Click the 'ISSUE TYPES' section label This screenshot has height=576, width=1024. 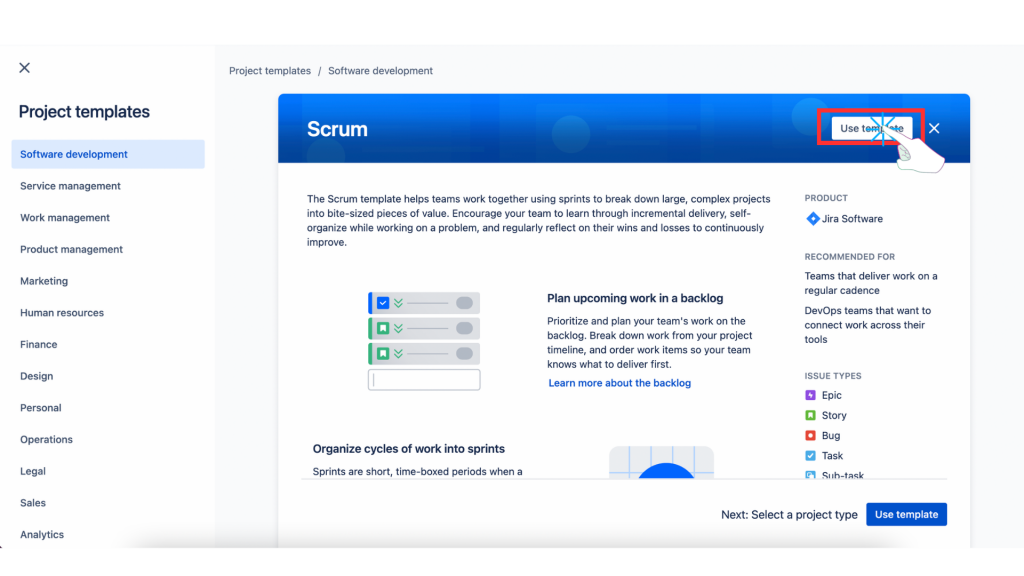tap(833, 376)
